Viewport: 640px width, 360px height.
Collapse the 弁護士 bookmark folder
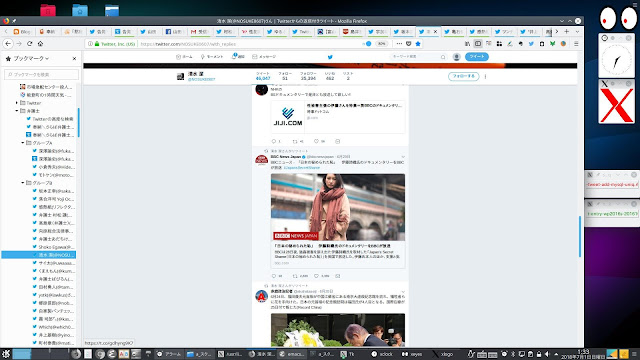(x=17, y=111)
